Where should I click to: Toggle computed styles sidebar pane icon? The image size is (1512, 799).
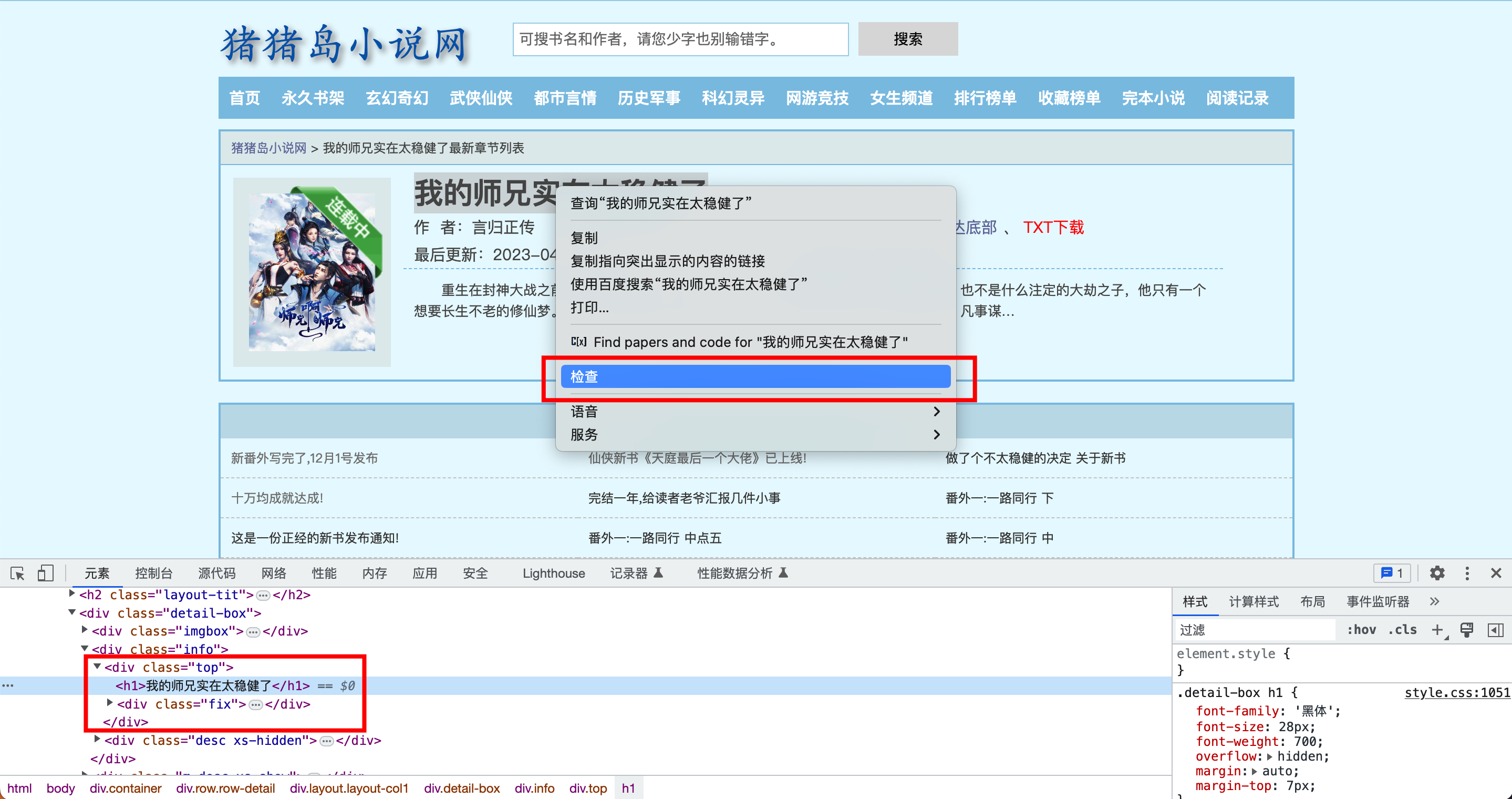(x=1496, y=630)
